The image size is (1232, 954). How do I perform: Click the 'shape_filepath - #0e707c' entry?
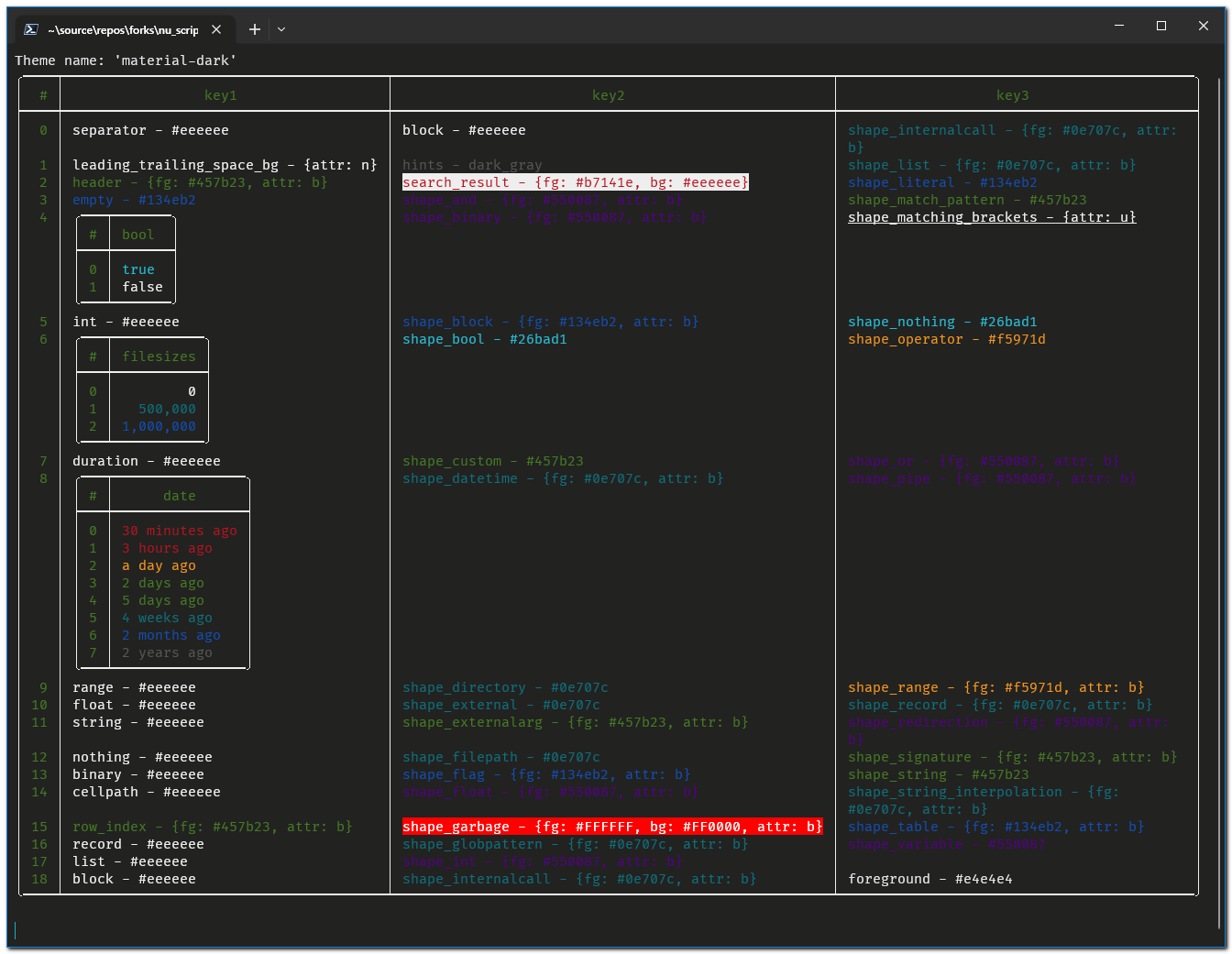tap(501, 757)
